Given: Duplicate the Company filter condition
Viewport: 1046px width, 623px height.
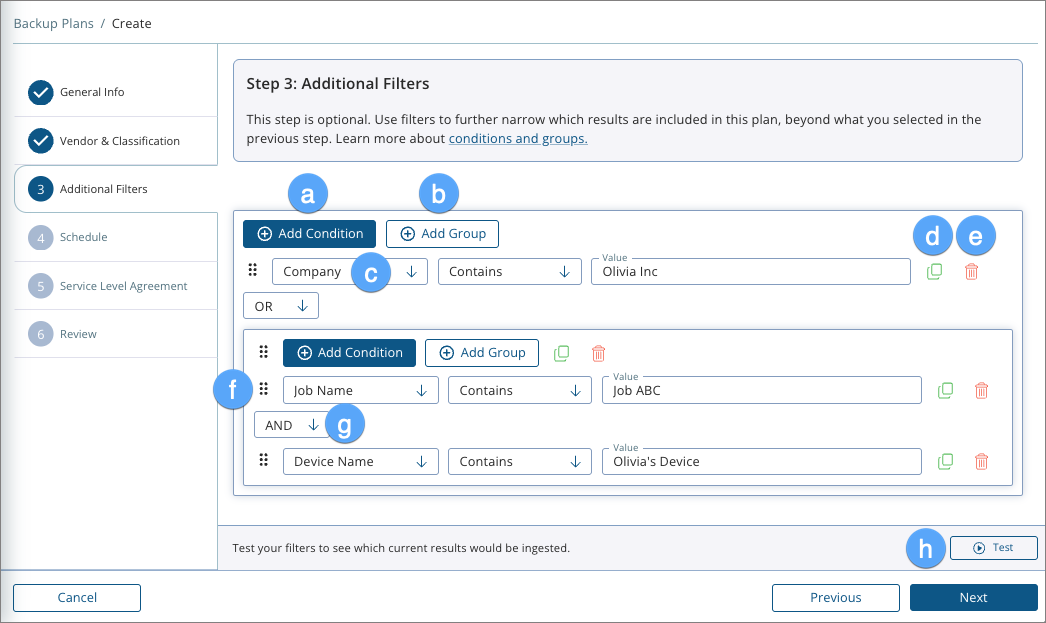Looking at the screenshot, I should point(934,270).
